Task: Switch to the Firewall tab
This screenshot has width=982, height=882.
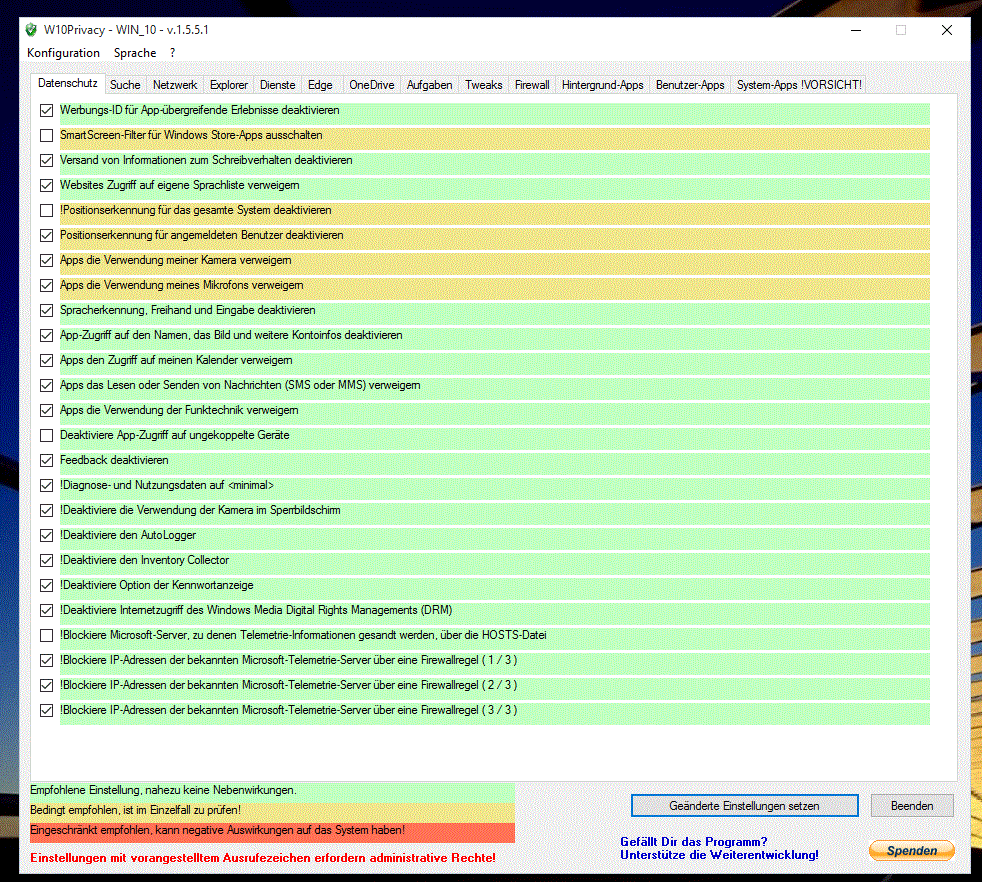Action: pos(532,85)
